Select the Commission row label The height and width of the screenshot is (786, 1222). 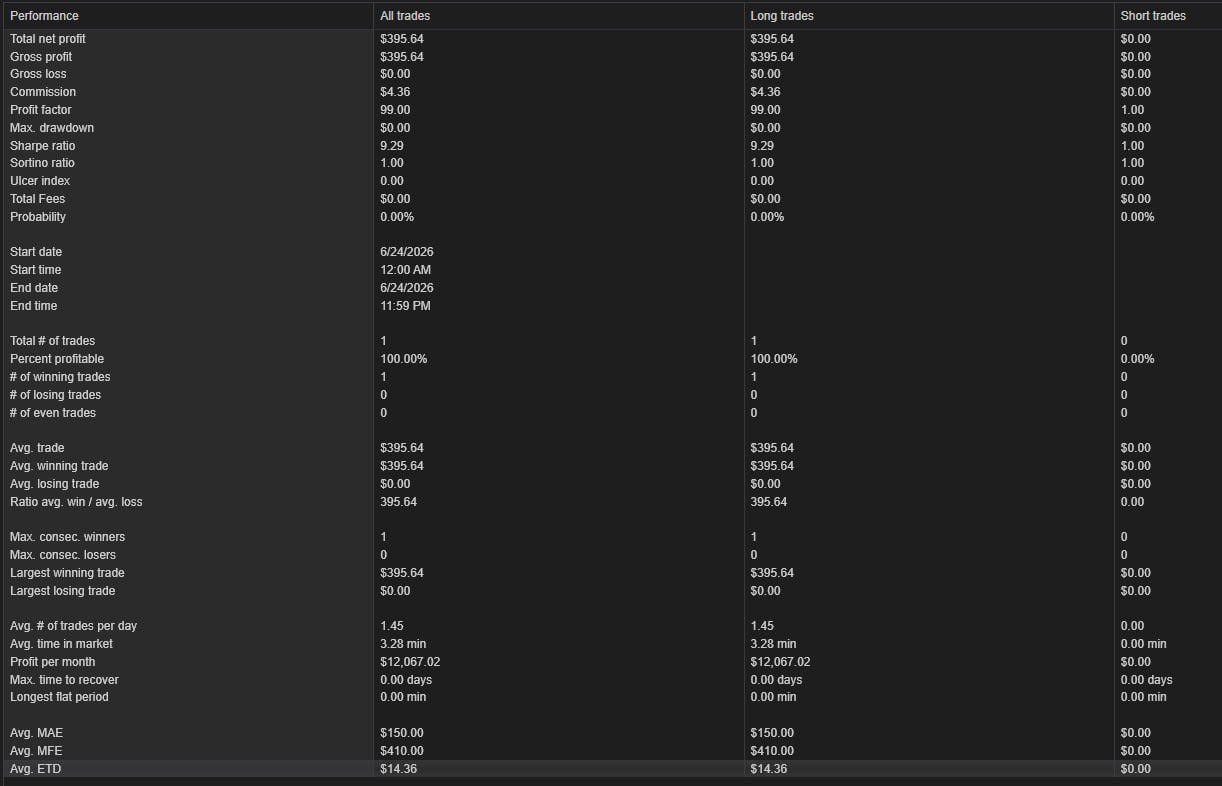(43, 92)
